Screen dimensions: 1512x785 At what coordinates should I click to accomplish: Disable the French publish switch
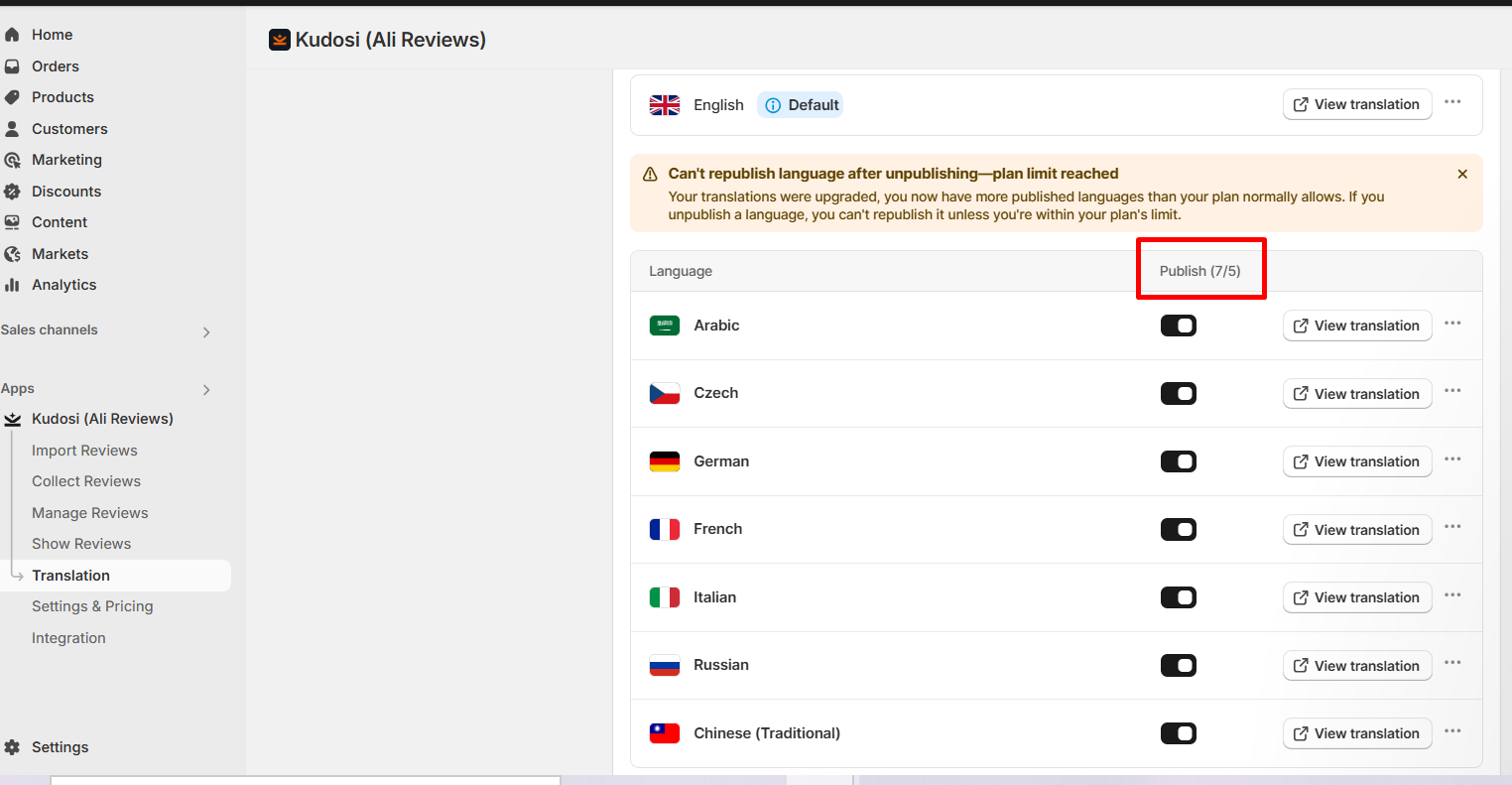point(1179,530)
